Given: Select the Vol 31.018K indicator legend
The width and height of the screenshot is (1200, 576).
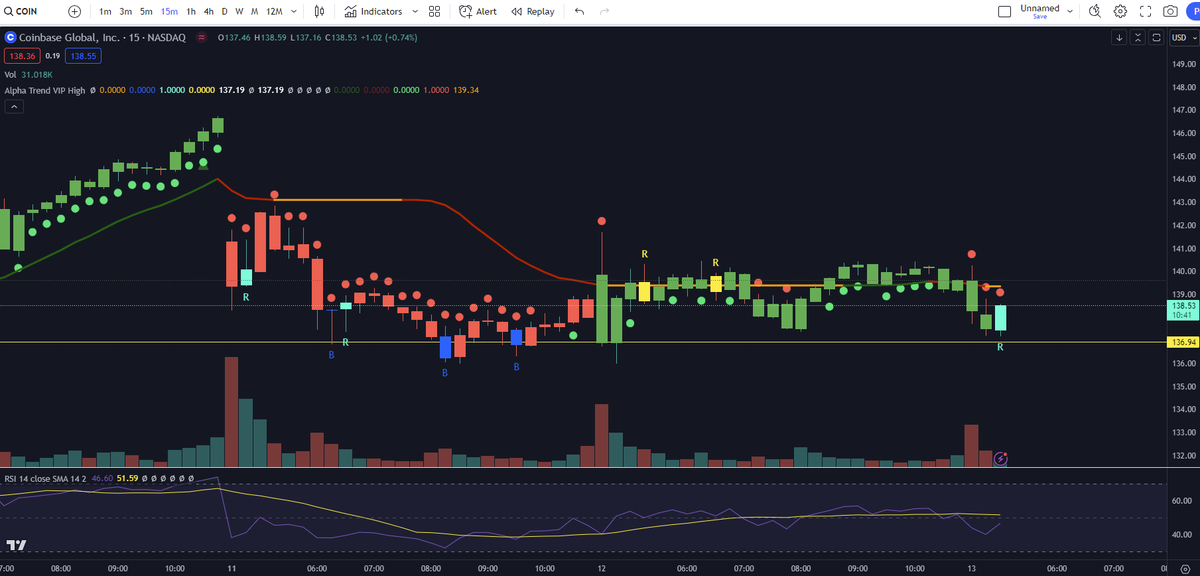Looking at the screenshot, I should 28,74.
